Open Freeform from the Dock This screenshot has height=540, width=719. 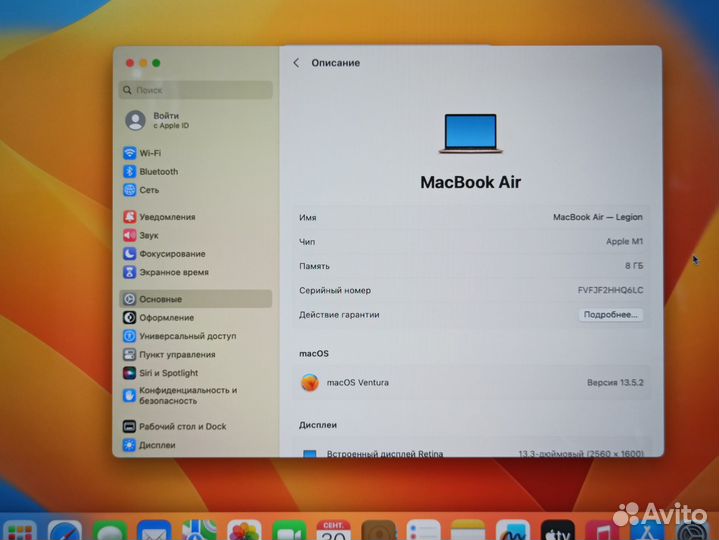[x=513, y=530]
